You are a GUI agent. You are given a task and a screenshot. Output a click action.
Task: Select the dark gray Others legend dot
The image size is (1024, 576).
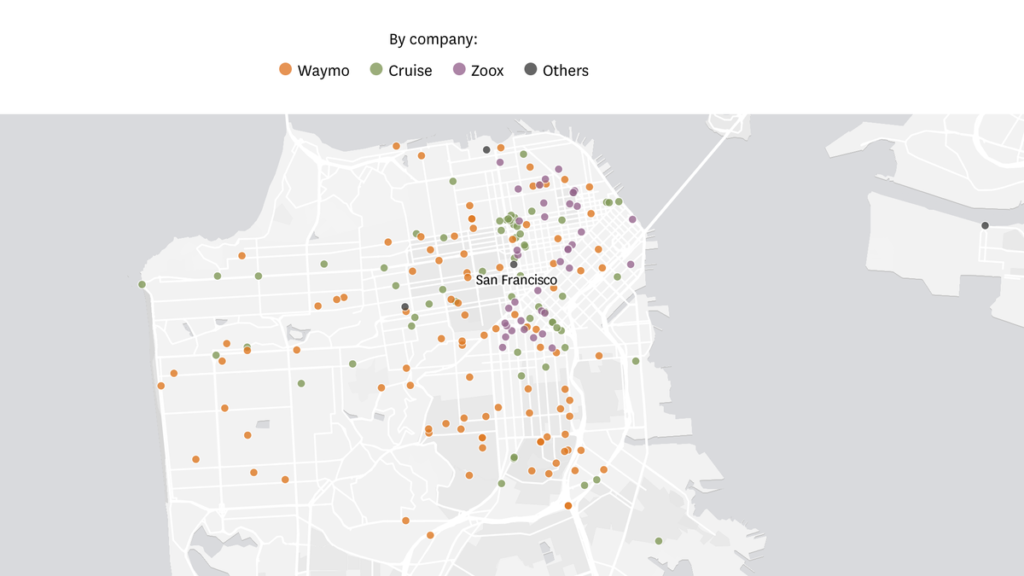530,70
